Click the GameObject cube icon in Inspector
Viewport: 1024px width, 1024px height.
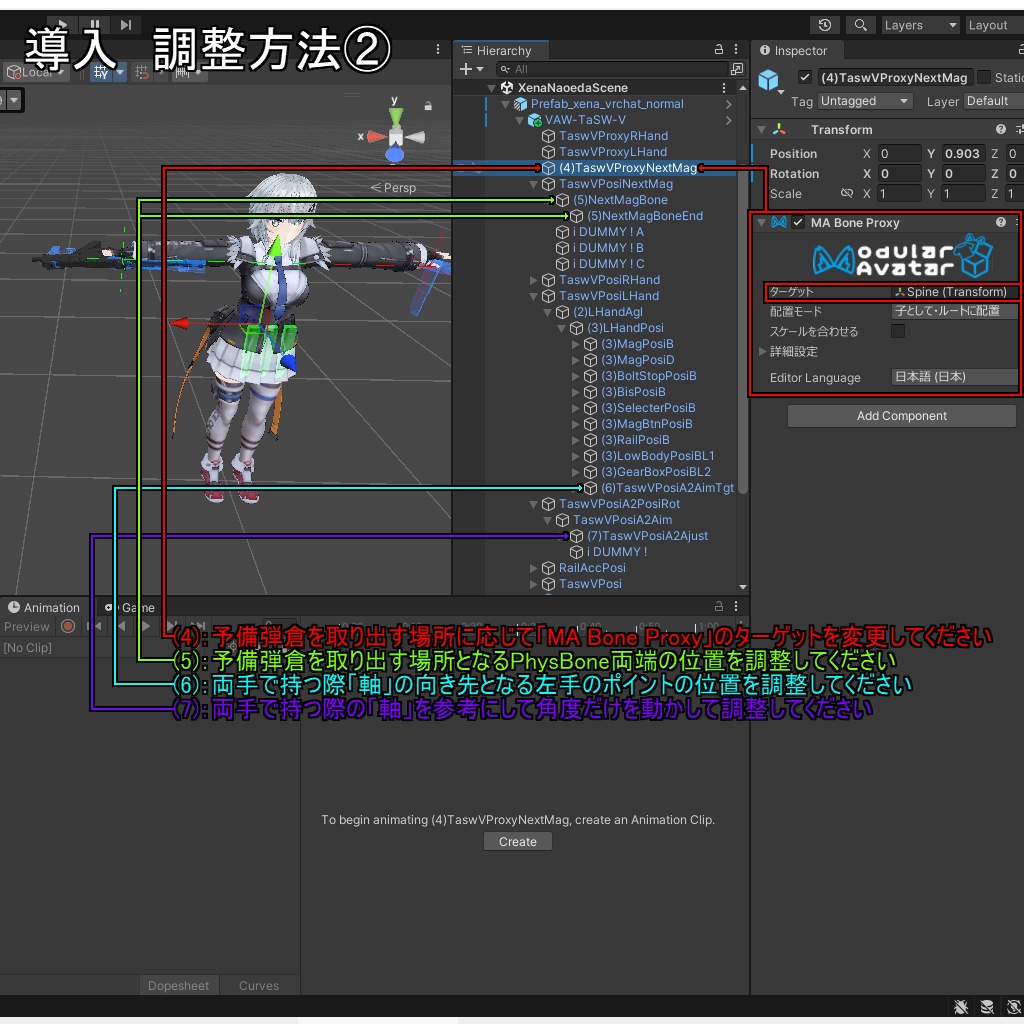(x=769, y=80)
